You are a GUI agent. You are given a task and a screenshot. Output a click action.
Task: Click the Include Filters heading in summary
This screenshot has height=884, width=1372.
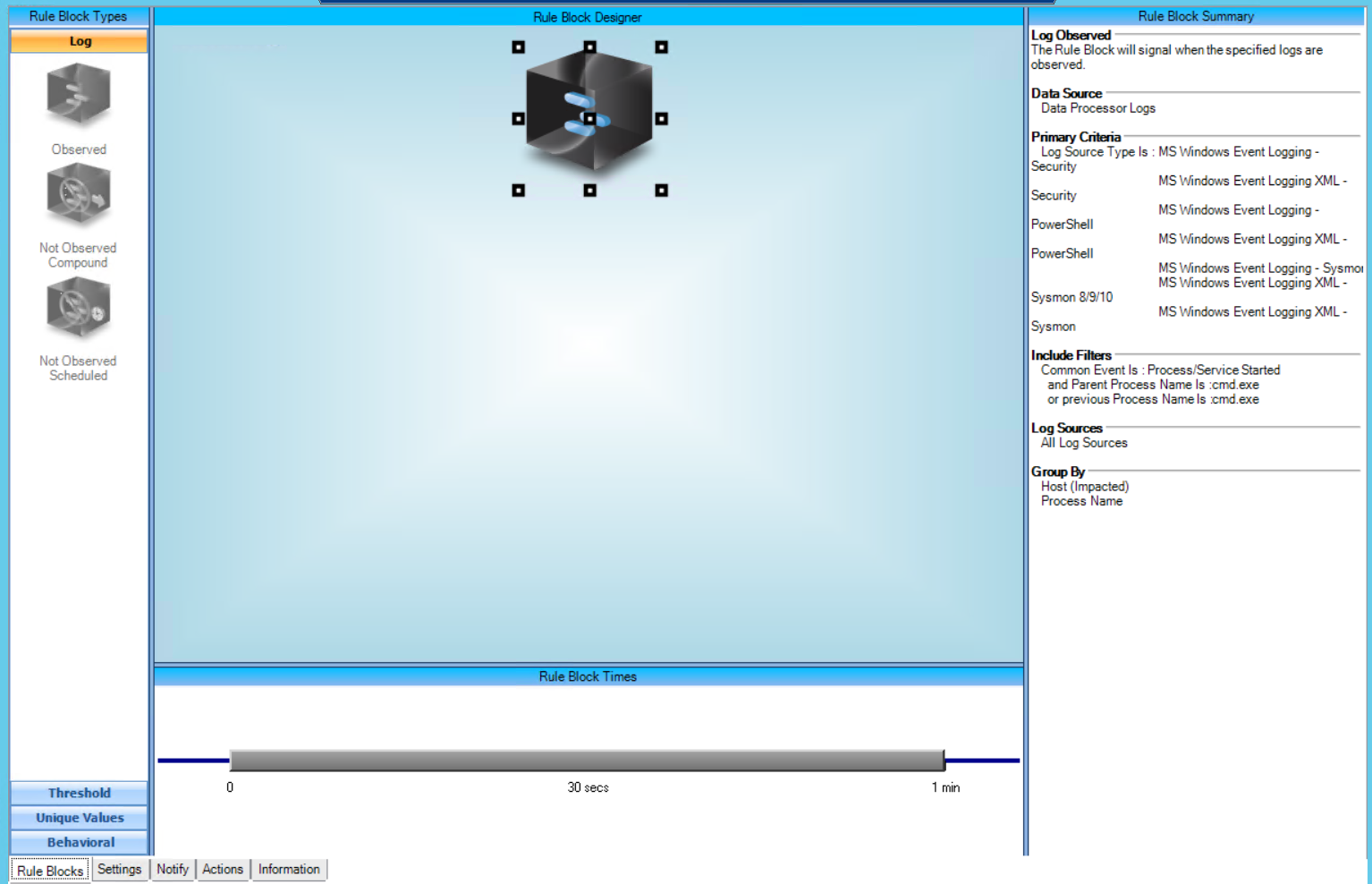[x=1071, y=355]
